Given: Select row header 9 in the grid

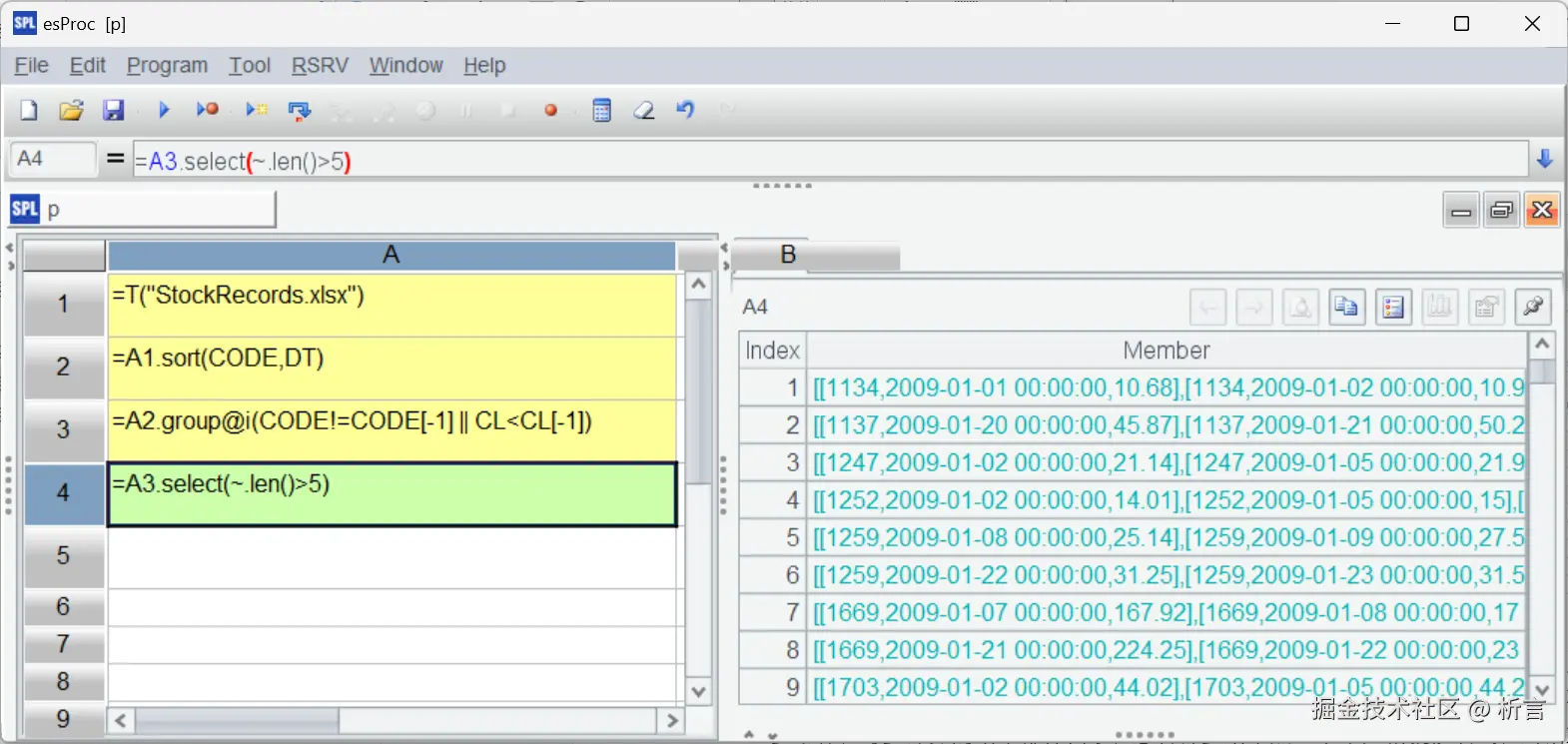Looking at the screenshot, I should coord(63,719).
